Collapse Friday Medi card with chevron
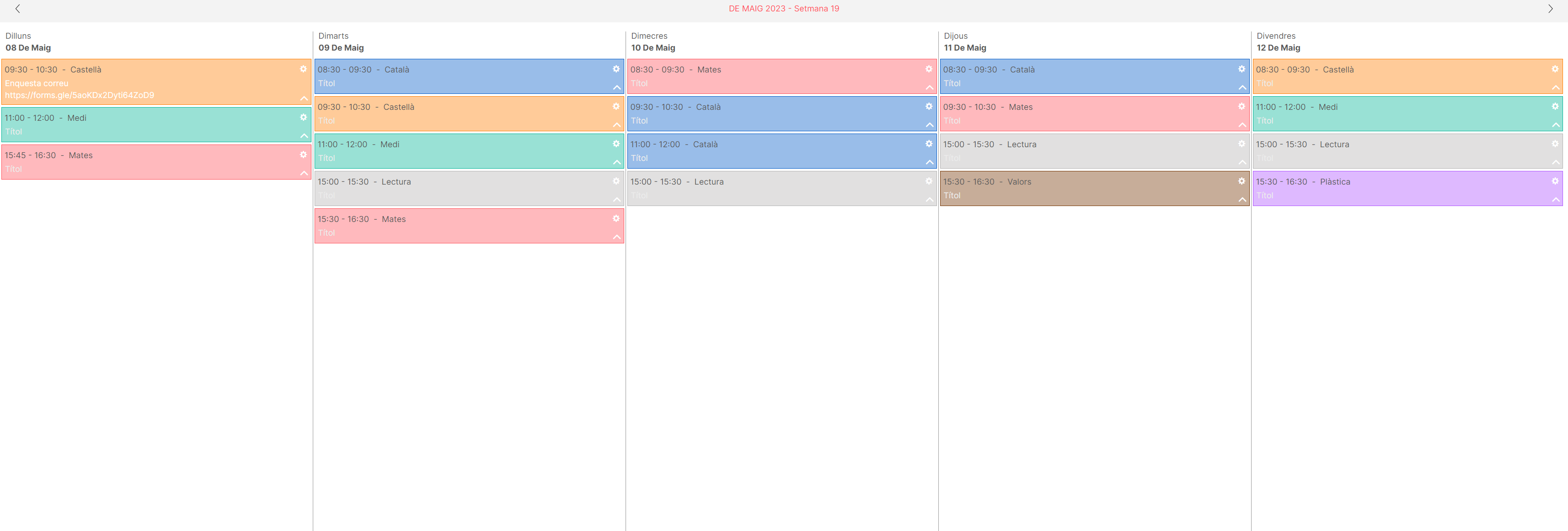 [x=1555, y=125]
